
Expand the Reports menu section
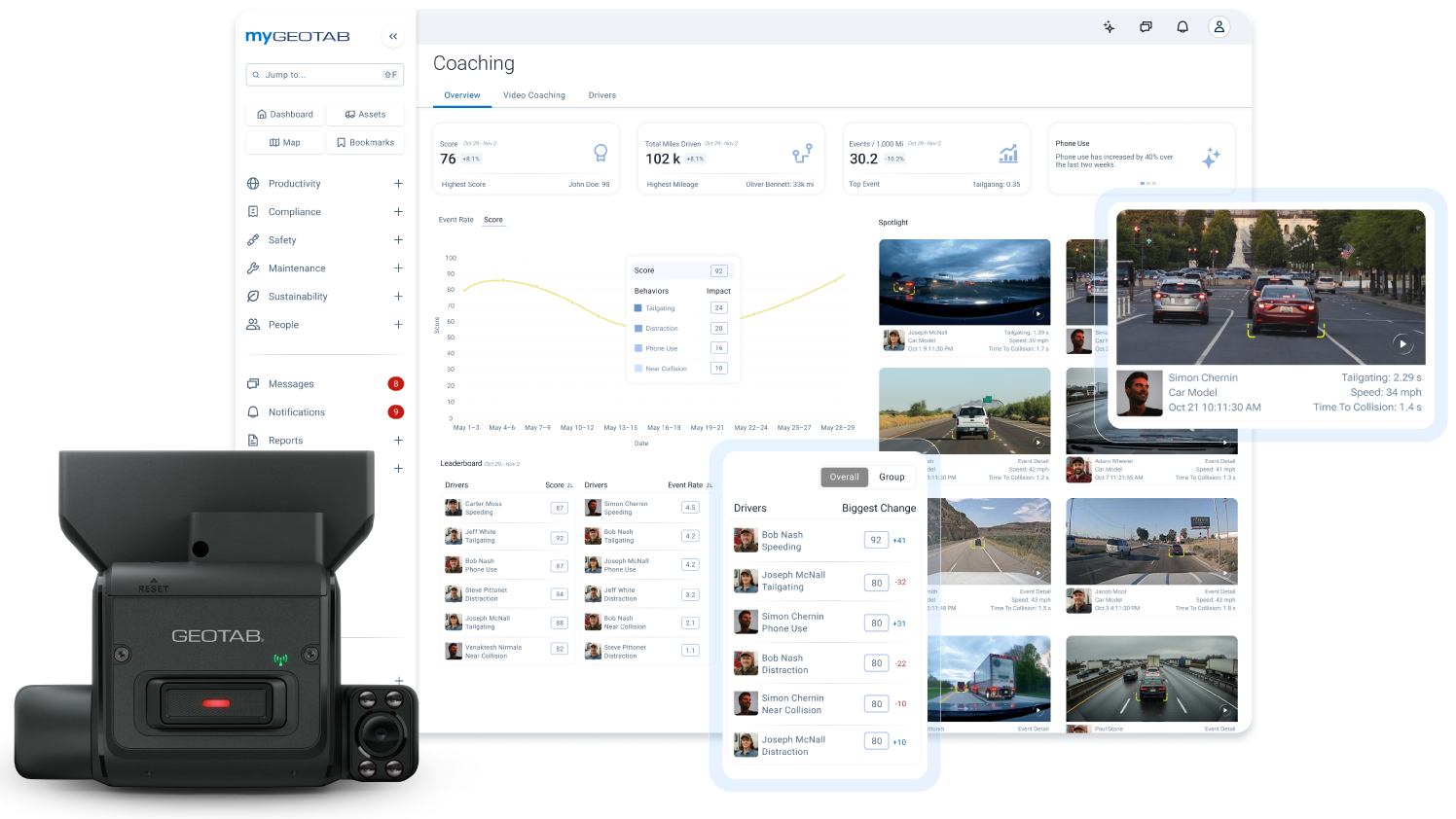(398, 441)
